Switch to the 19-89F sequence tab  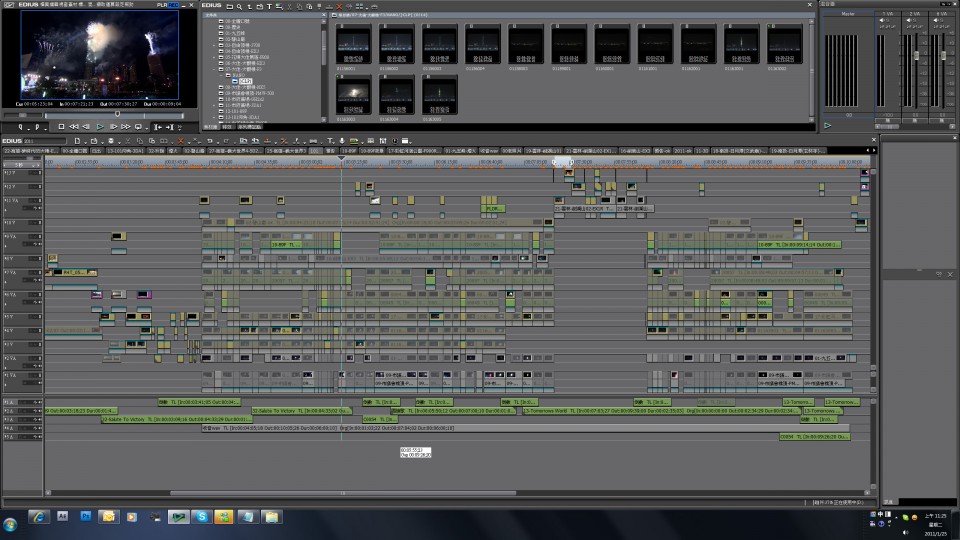click(348, 150)
